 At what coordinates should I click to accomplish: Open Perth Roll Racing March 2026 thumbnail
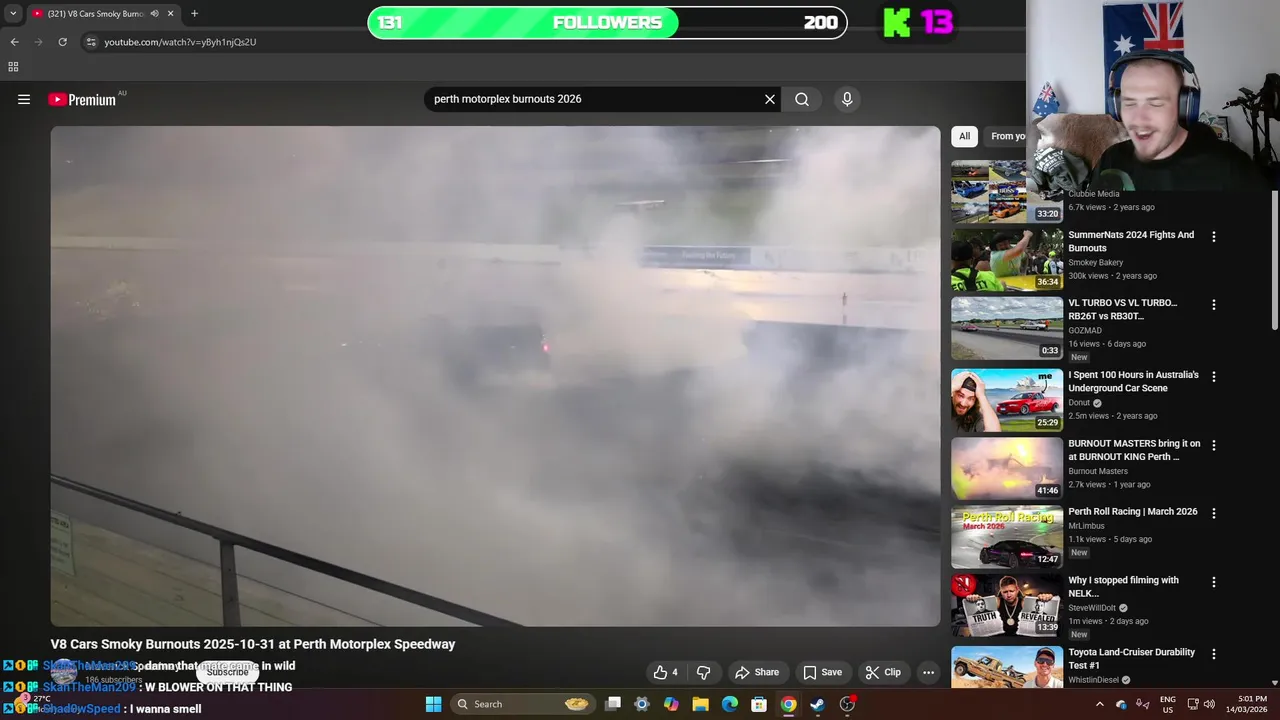(1007, 537)
